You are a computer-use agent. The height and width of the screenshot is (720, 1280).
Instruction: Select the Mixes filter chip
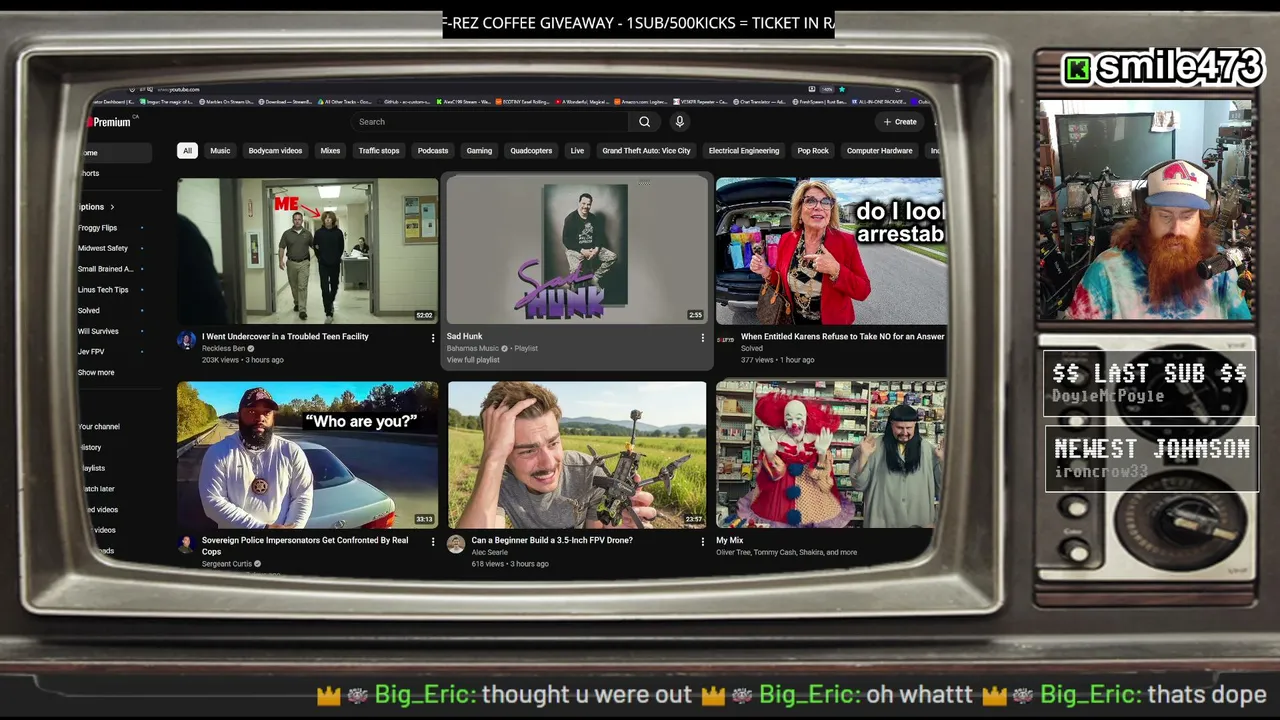(330, 151)
